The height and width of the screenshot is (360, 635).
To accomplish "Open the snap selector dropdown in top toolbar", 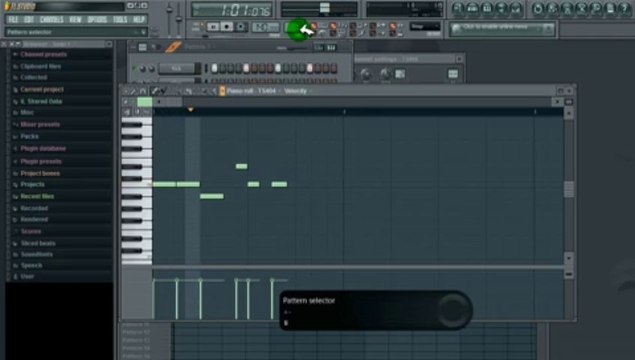I will tap(424, 27).
